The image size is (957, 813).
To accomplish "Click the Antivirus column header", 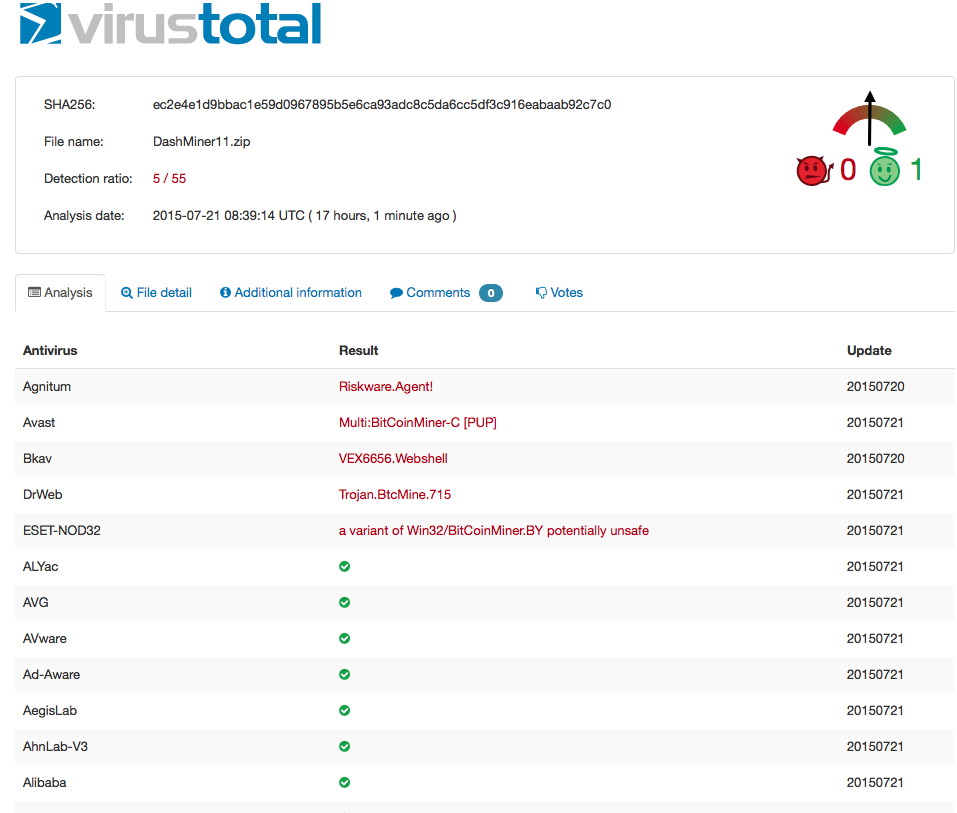I will pyautogui.click(x=50, y=351).
